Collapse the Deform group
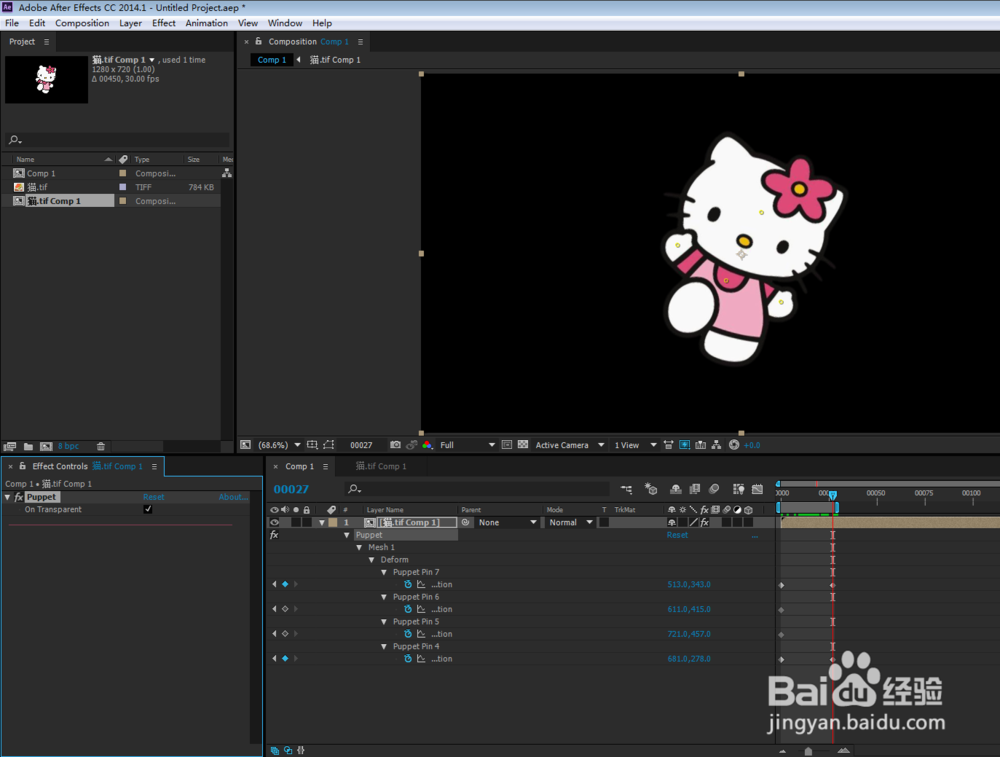The image size is (1000, 757). tap(372, 560)
